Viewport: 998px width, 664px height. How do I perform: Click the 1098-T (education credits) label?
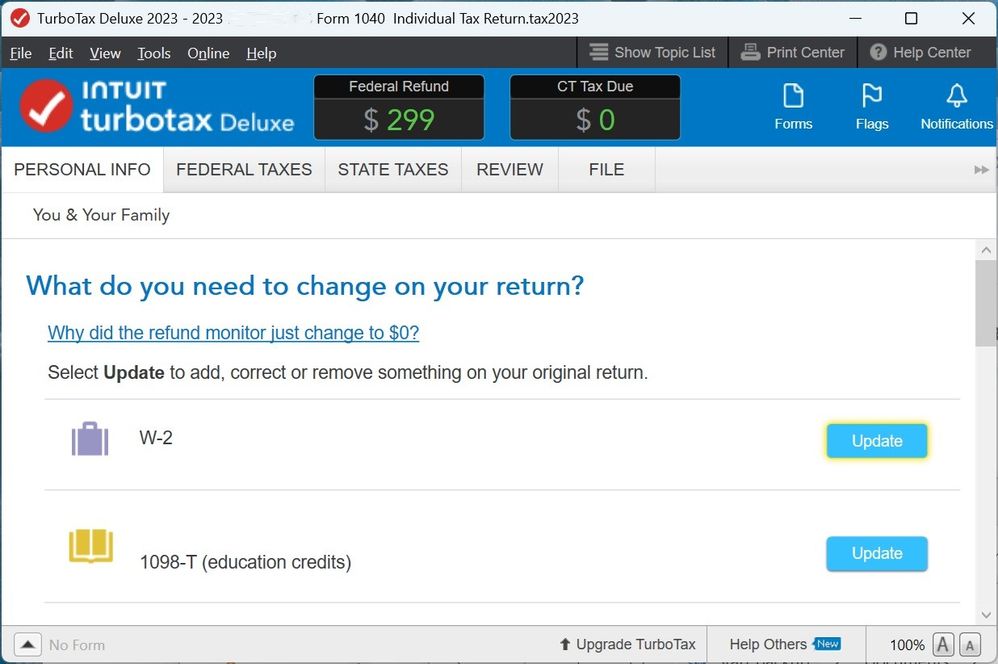246,562
